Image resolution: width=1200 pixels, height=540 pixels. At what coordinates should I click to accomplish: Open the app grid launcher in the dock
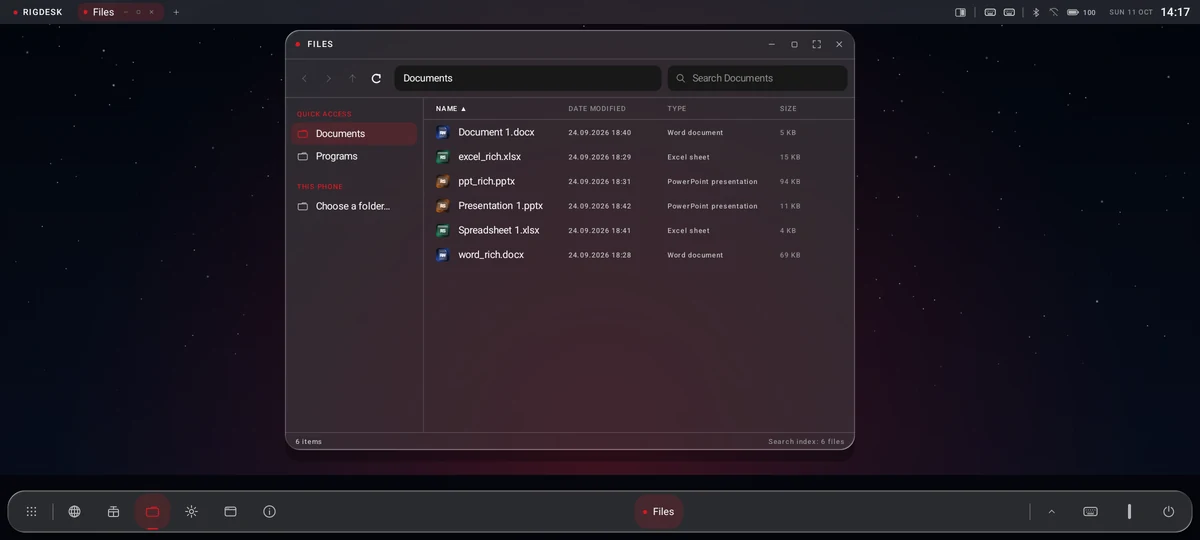tap(31, 511)
